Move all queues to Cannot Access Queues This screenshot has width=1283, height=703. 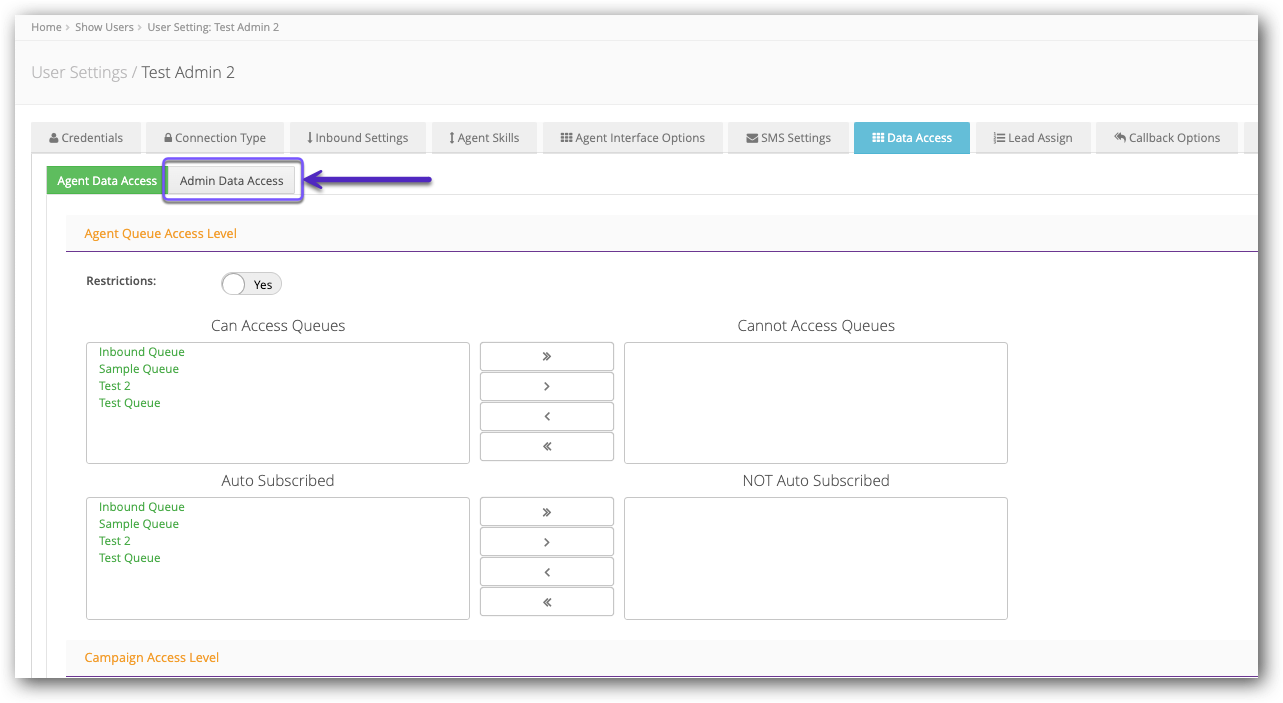(546, 355)
